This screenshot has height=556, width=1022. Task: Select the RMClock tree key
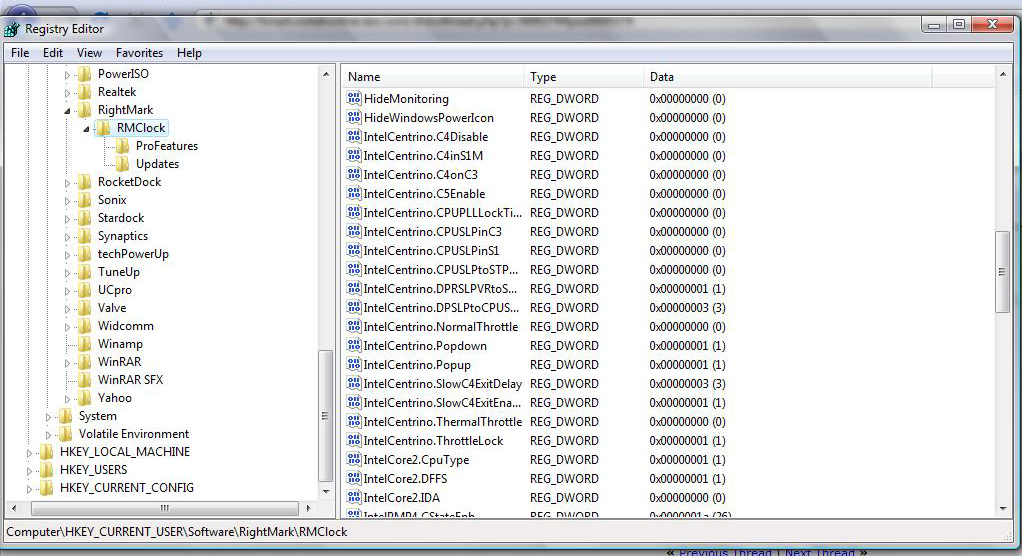tap(141, 128)
